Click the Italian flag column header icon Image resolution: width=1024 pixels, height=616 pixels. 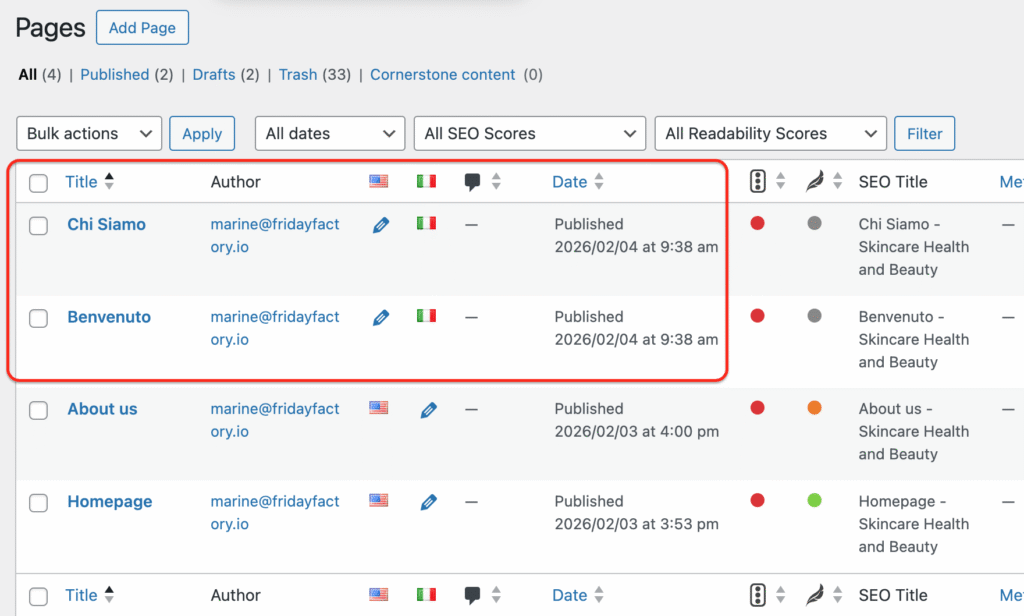[x=426, y=181]
